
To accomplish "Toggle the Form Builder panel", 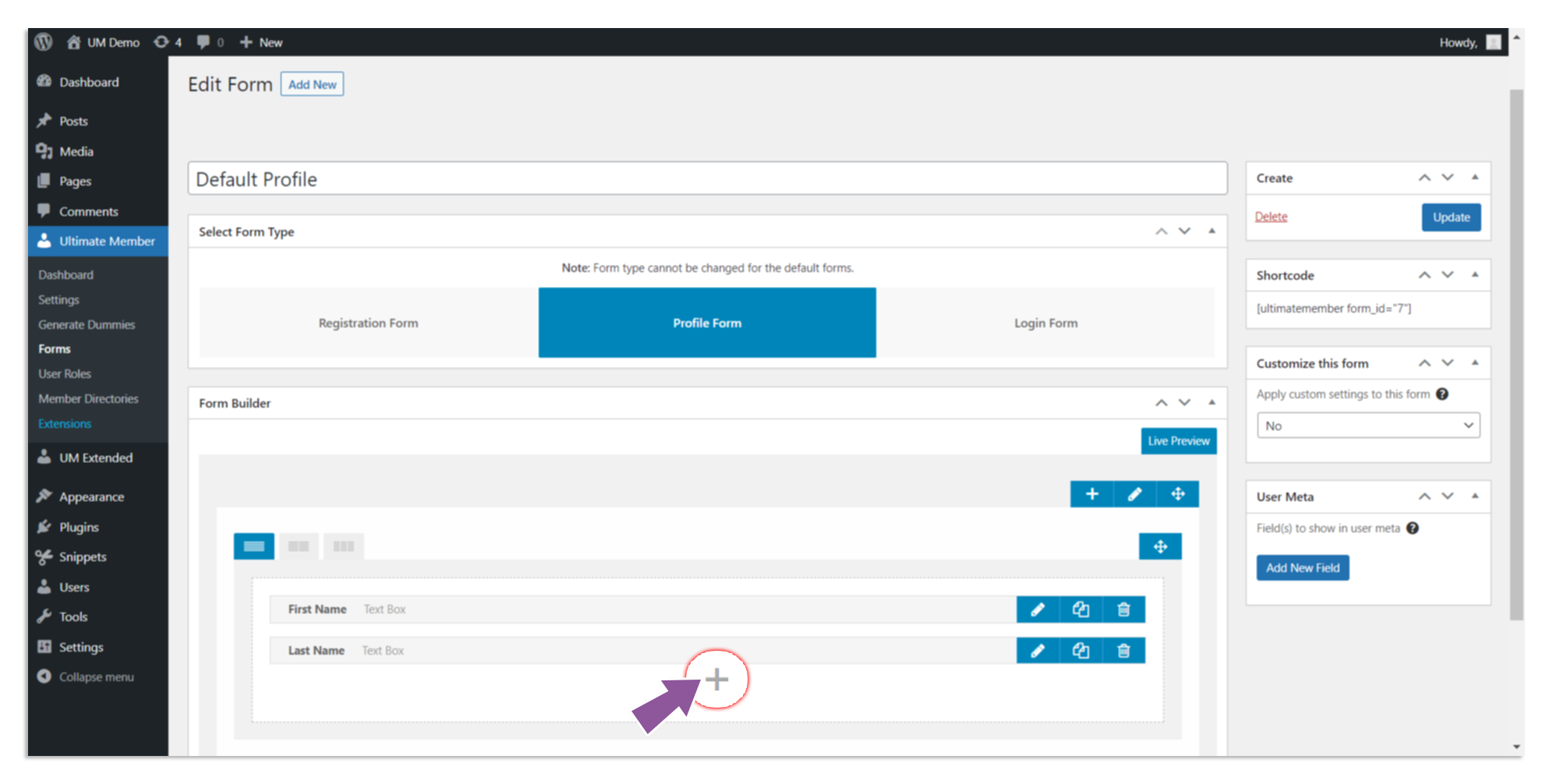I will pos(1212,403).
